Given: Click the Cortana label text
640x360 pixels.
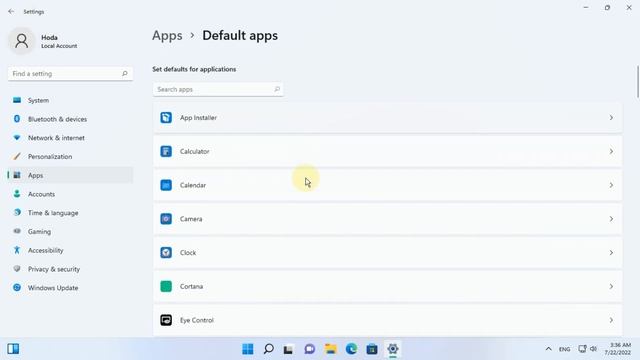Looking at the screenshot, I should [191, 287].
